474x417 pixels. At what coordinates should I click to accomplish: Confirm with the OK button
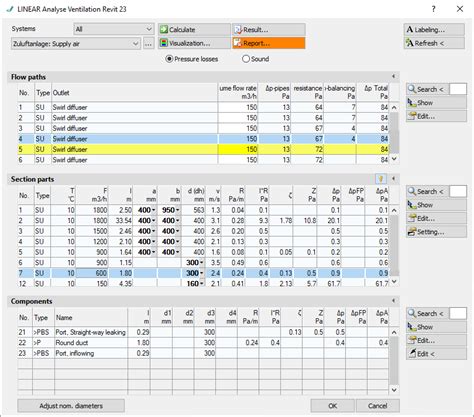332,406
